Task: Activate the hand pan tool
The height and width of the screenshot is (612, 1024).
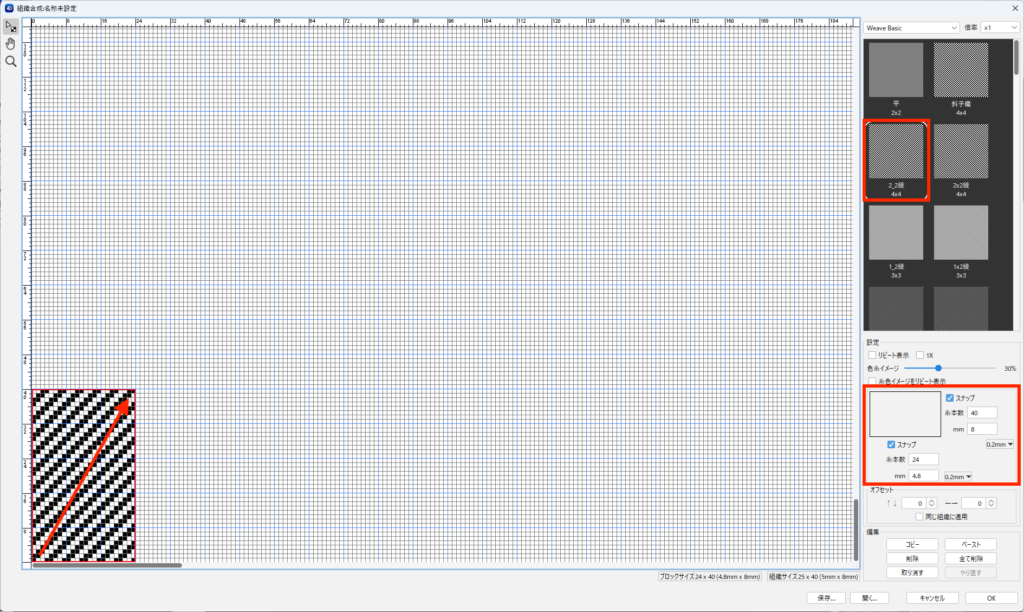Action: [x=10, y=44]
